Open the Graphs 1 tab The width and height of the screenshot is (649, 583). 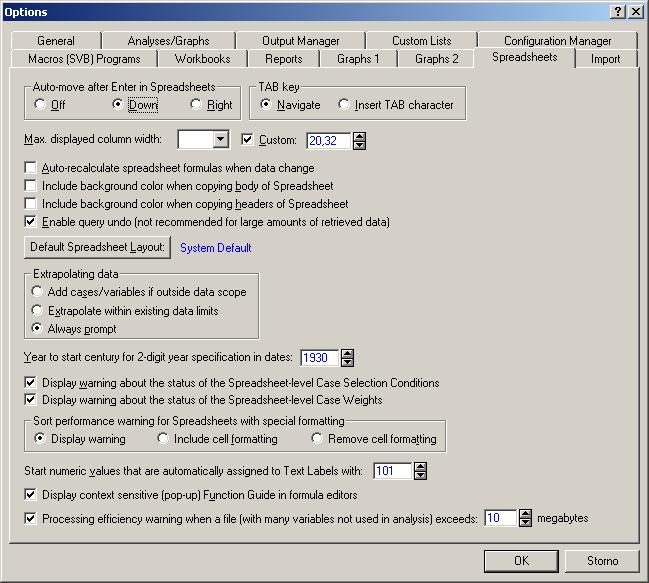pyautogui.click(x=358, y=59)
